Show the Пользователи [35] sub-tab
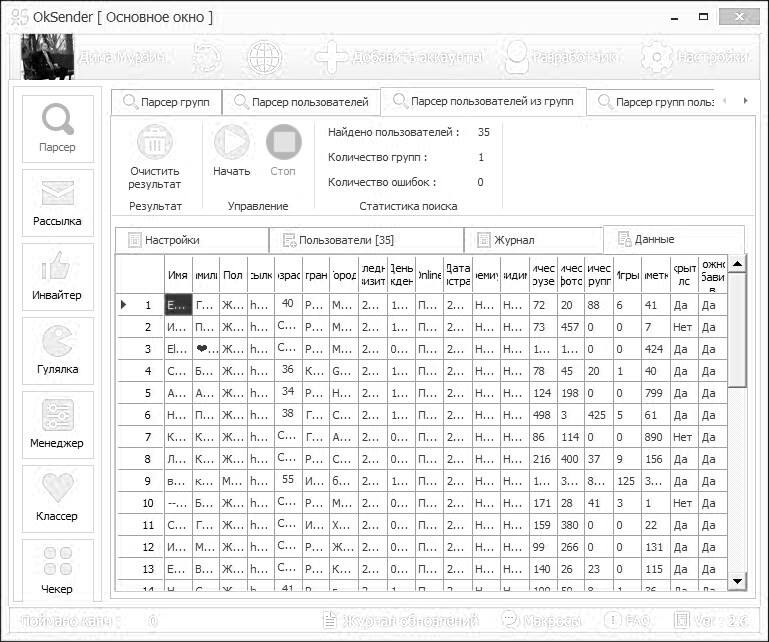This screenshot has width=769, height=642. click(x=366, y=240)
